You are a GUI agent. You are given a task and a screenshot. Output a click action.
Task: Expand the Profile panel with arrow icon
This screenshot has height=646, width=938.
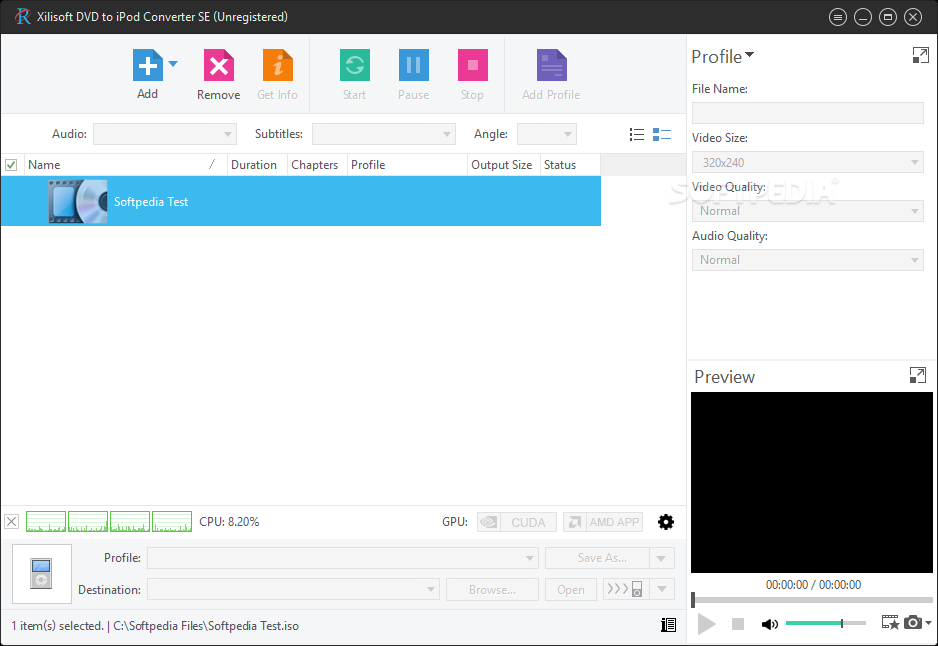(920, 56)
